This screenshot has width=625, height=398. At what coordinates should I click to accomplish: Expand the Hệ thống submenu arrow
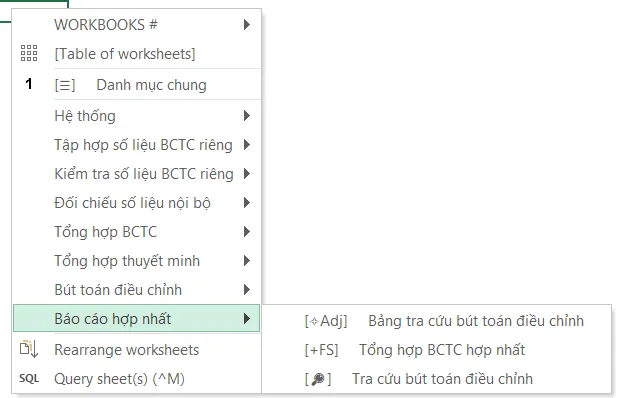pos(247,116)
